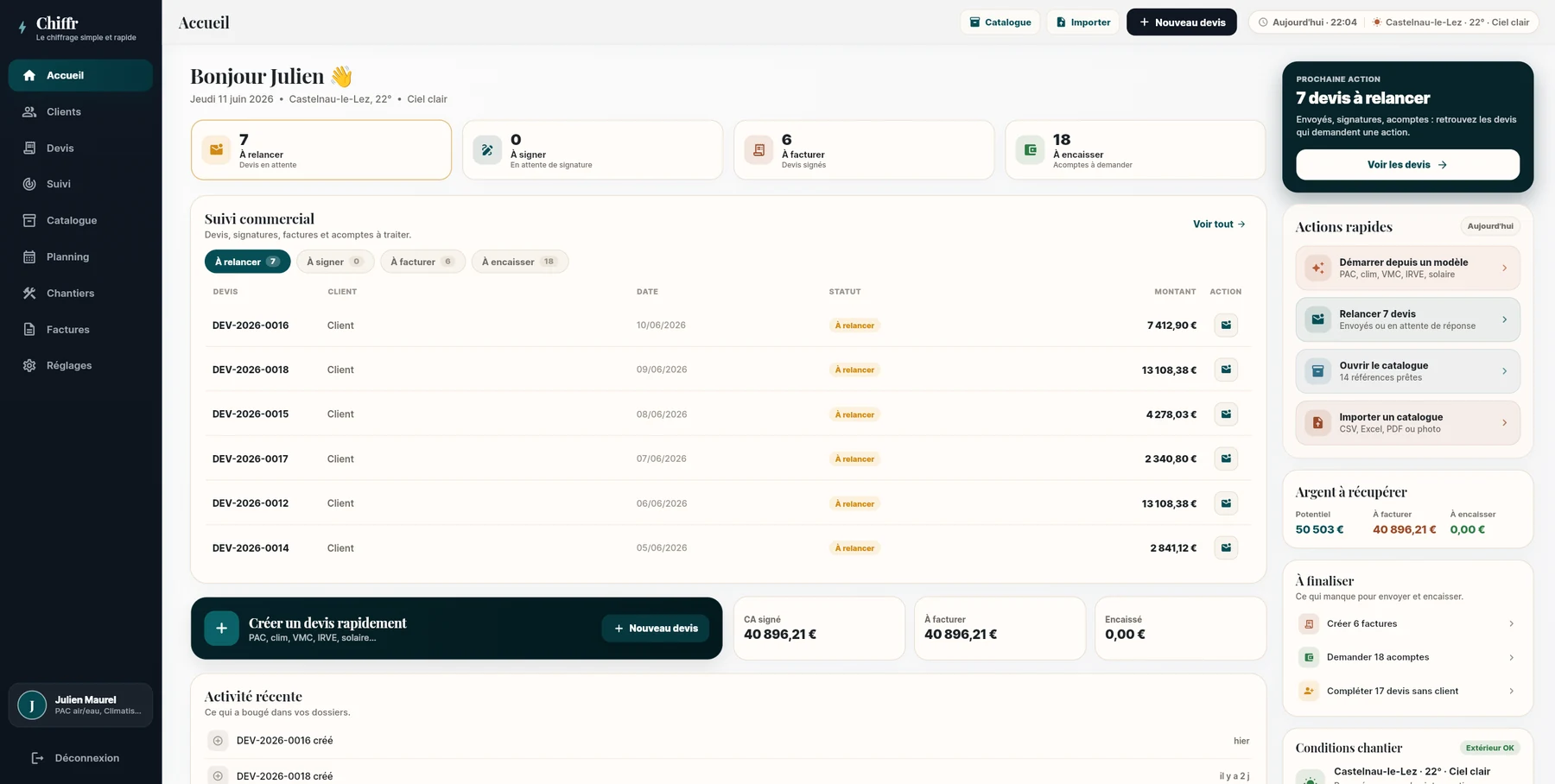Screen dimensions: 1555x784
Task: Send reminder for DEV-2026-0015
Action: 1226,414
